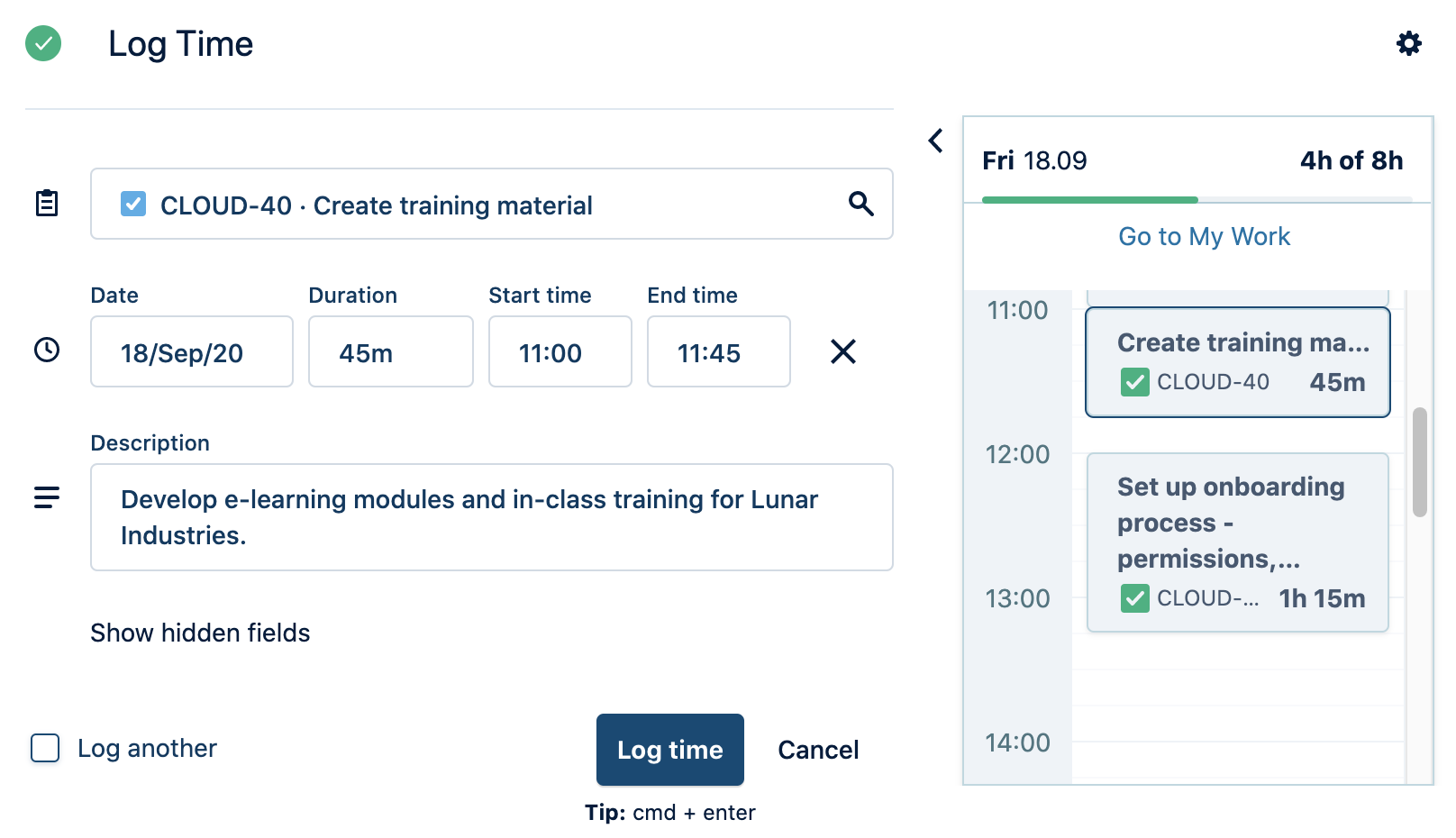Viewport: 1456px width, 838px height.
Task: Open the Date field 18/Sep/20
Action: click(191, 351)
